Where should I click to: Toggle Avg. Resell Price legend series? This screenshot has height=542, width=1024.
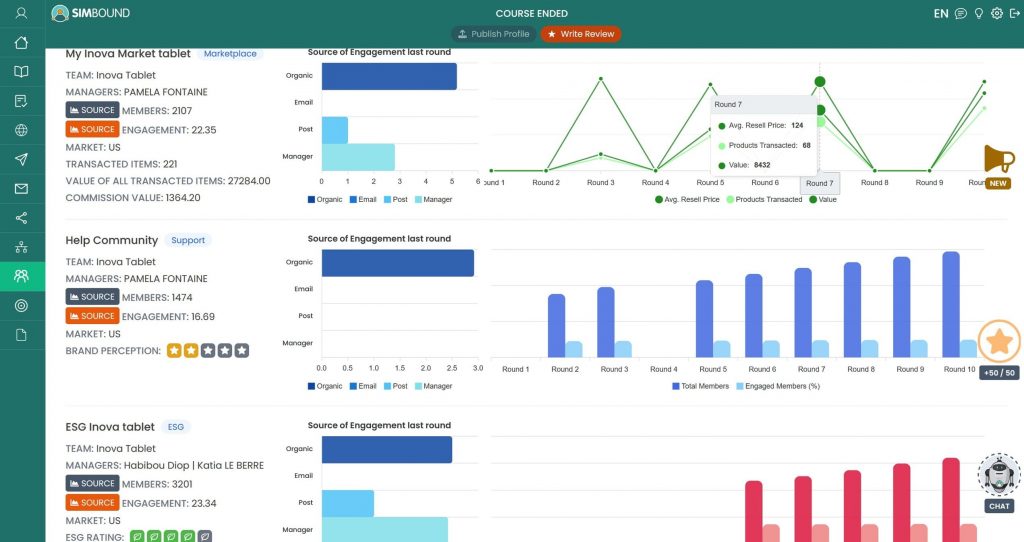[687, 199]
